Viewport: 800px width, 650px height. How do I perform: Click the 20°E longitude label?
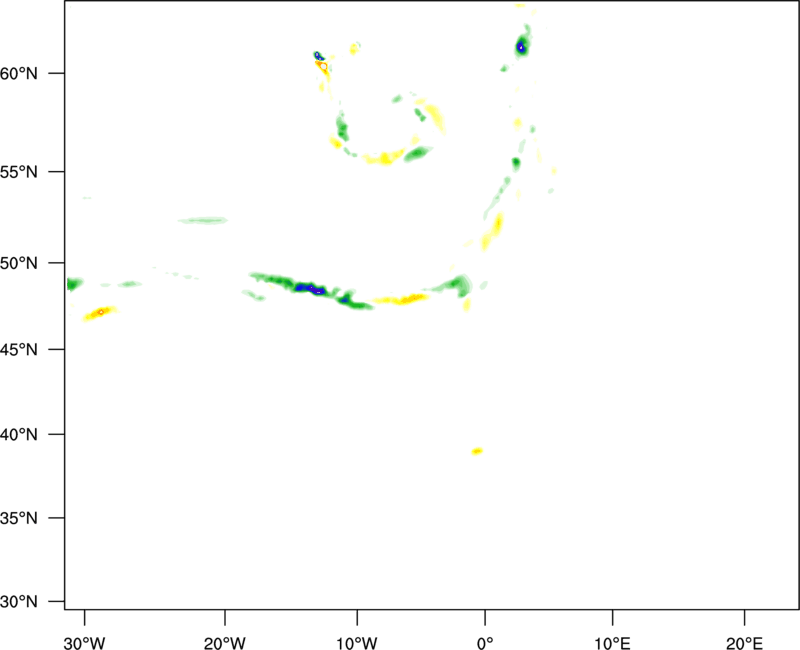(744, 643)
